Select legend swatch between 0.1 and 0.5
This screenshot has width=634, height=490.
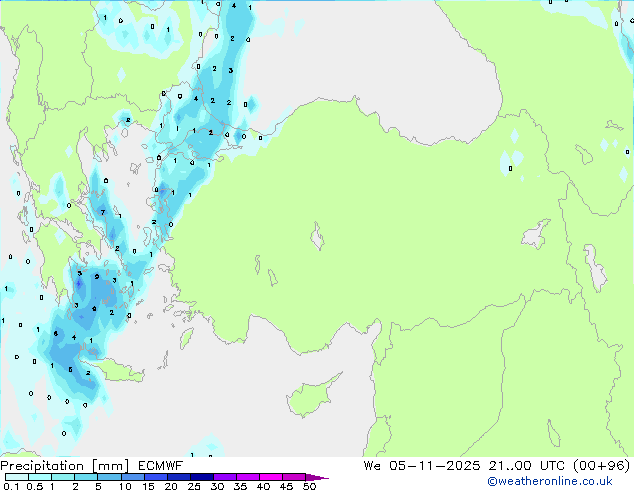(x=17, y=477)
